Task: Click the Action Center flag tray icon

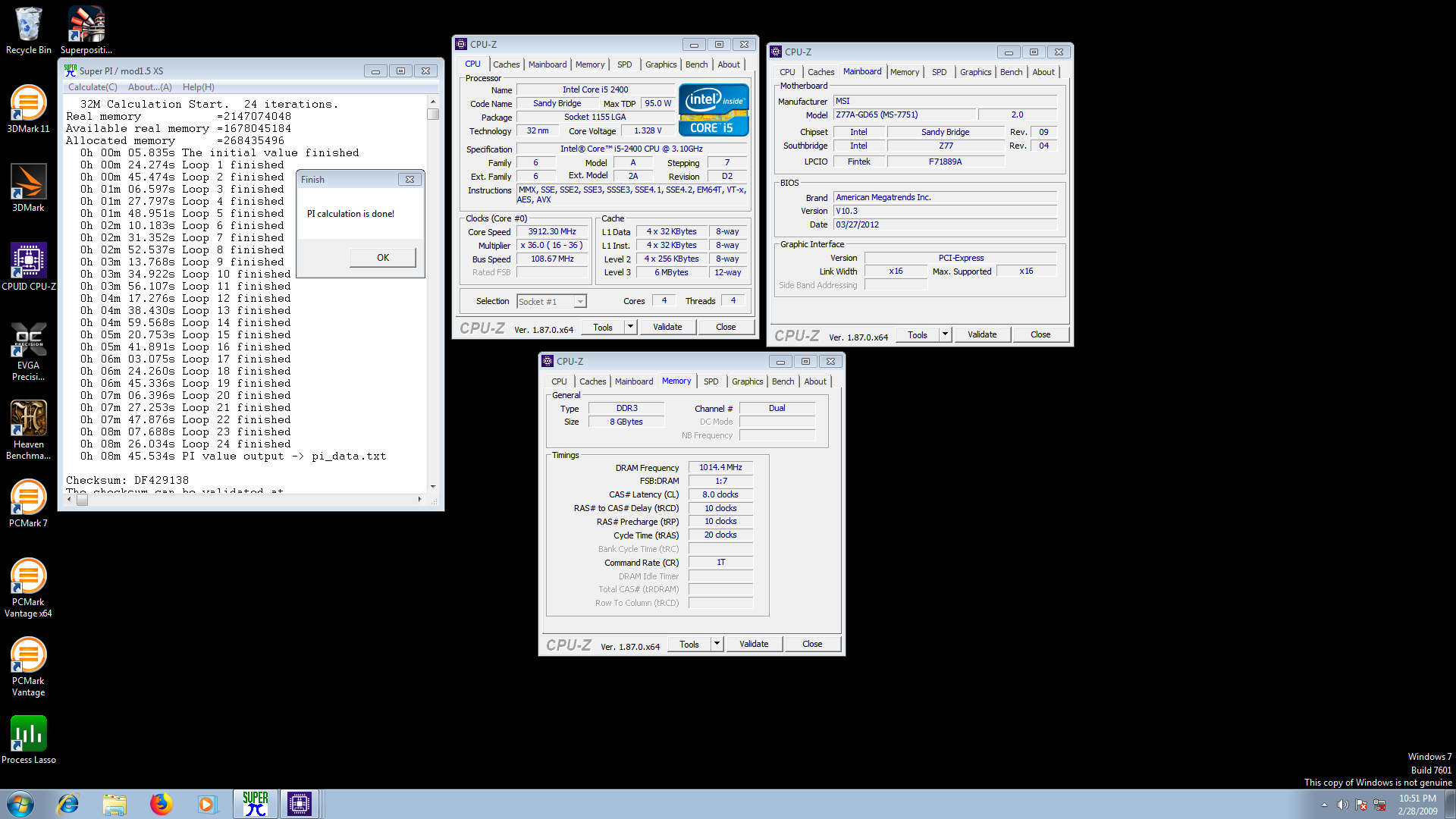Action: [1361, 805]
